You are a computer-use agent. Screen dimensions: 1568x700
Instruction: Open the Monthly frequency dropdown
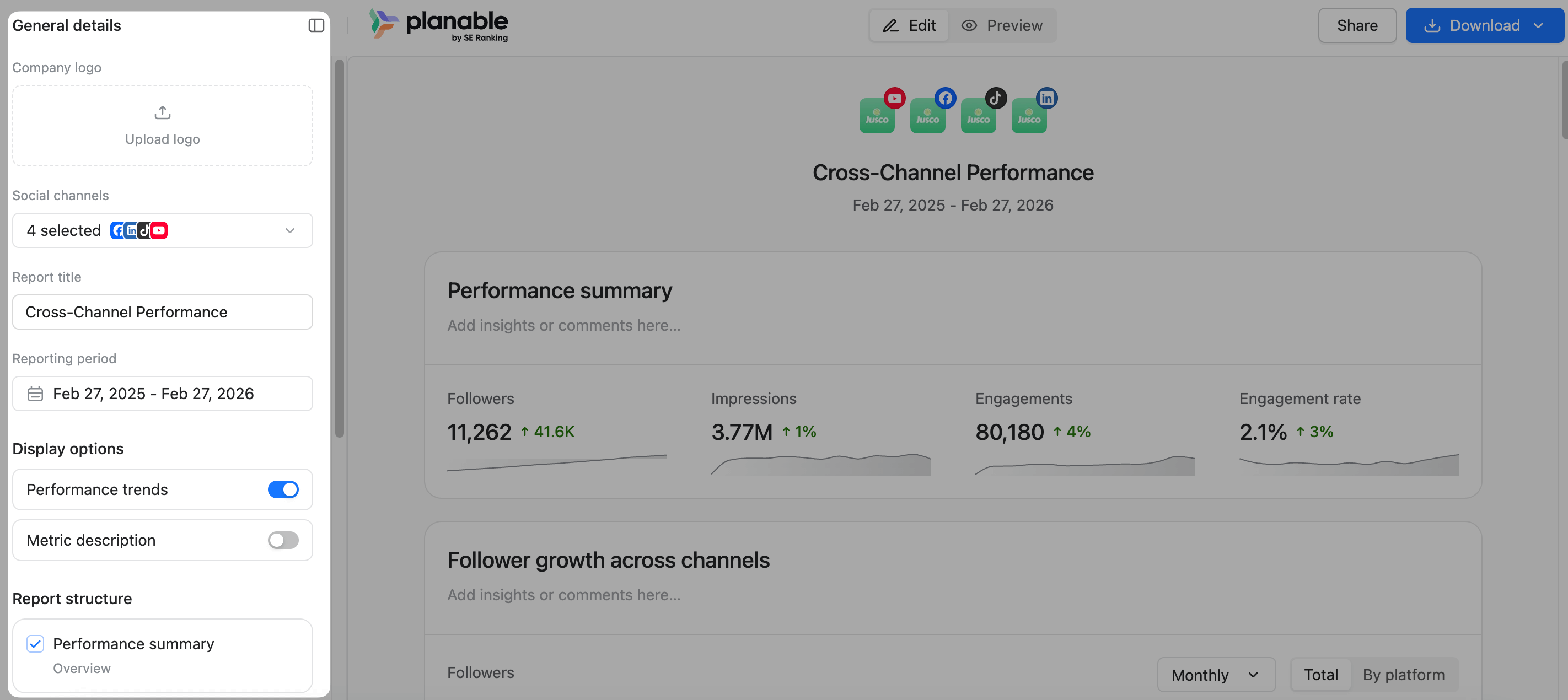[x=1216, y=675]
